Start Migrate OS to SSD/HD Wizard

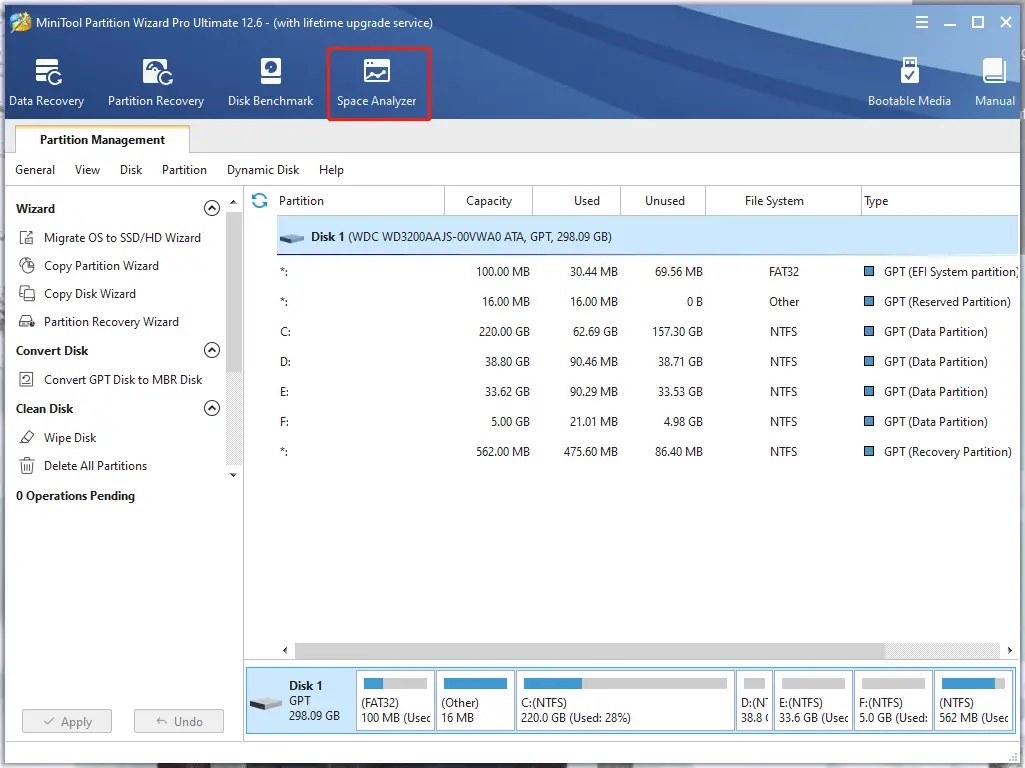[110, 238]
